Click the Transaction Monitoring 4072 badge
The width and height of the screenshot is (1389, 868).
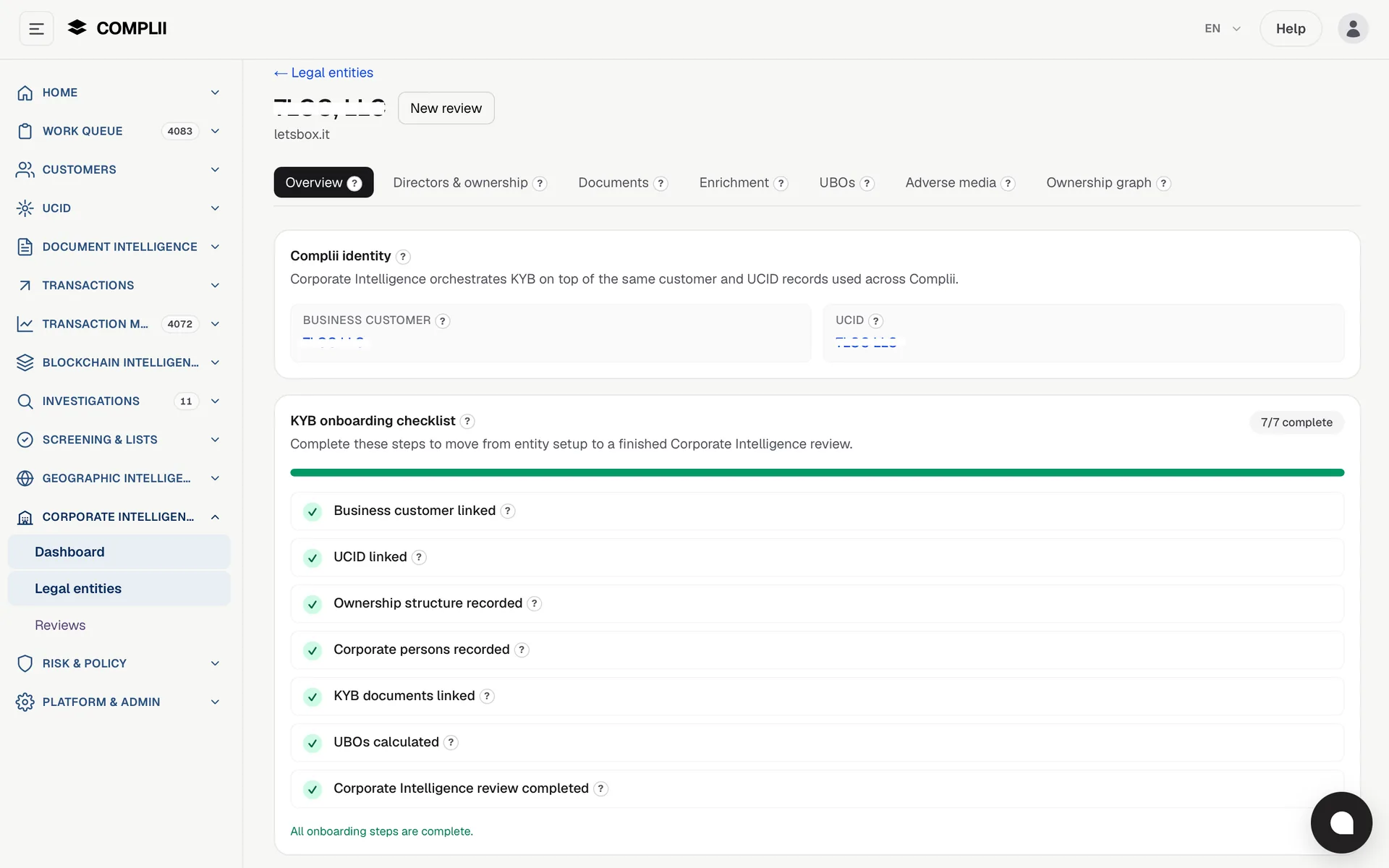click(179, 324)
